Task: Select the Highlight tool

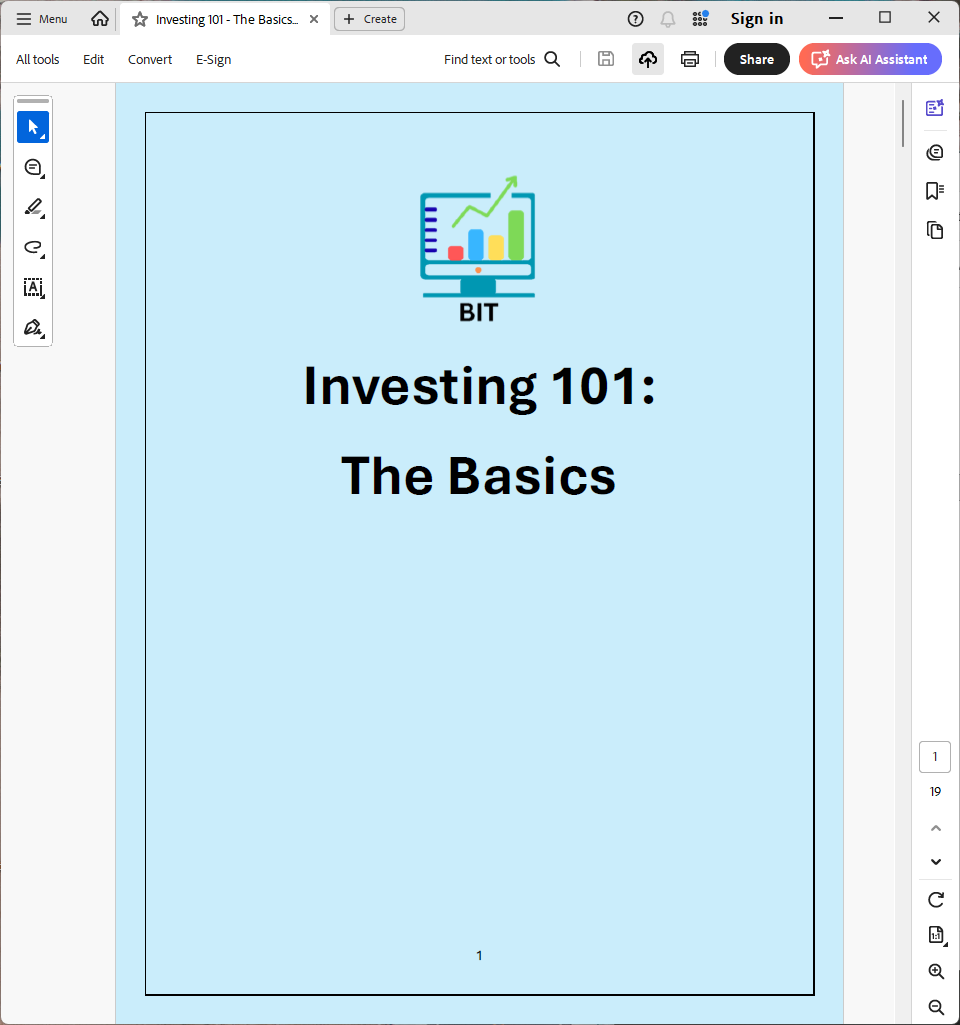Action: coord(33,207)
